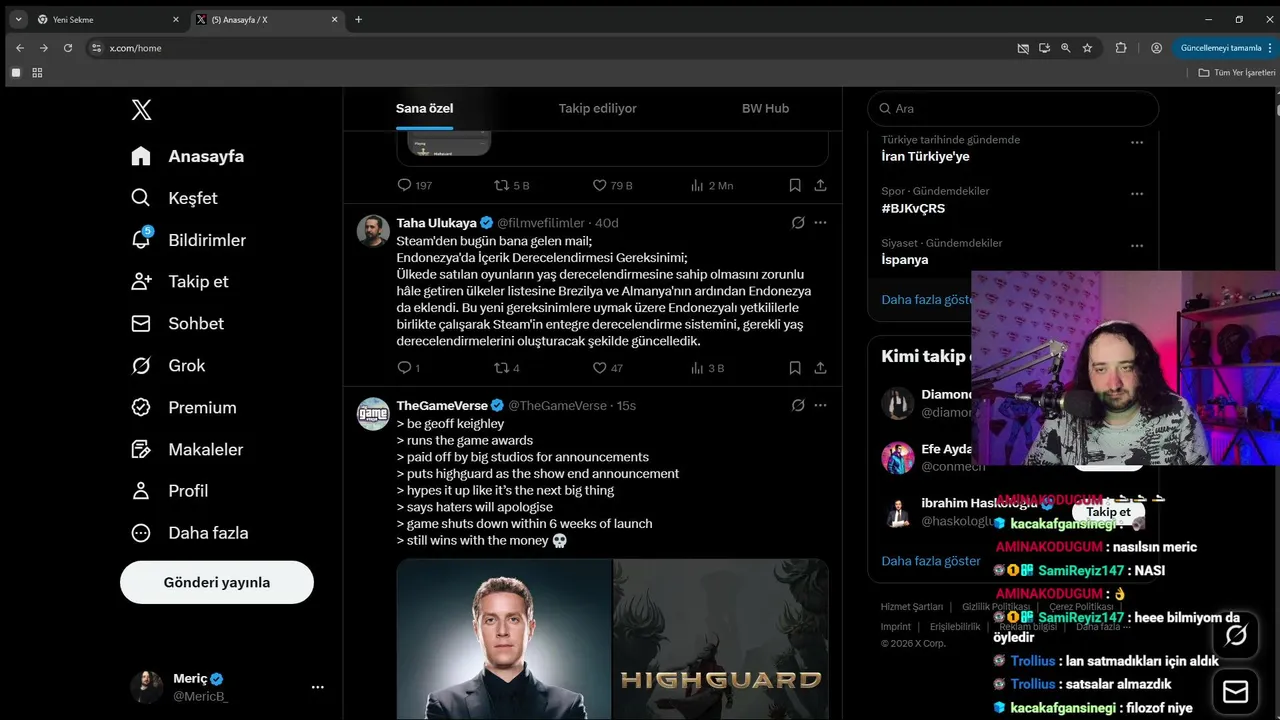The image size is (1280, 720).
Task: Bookmark page with star icon
Action: [x=1087, y=48]
